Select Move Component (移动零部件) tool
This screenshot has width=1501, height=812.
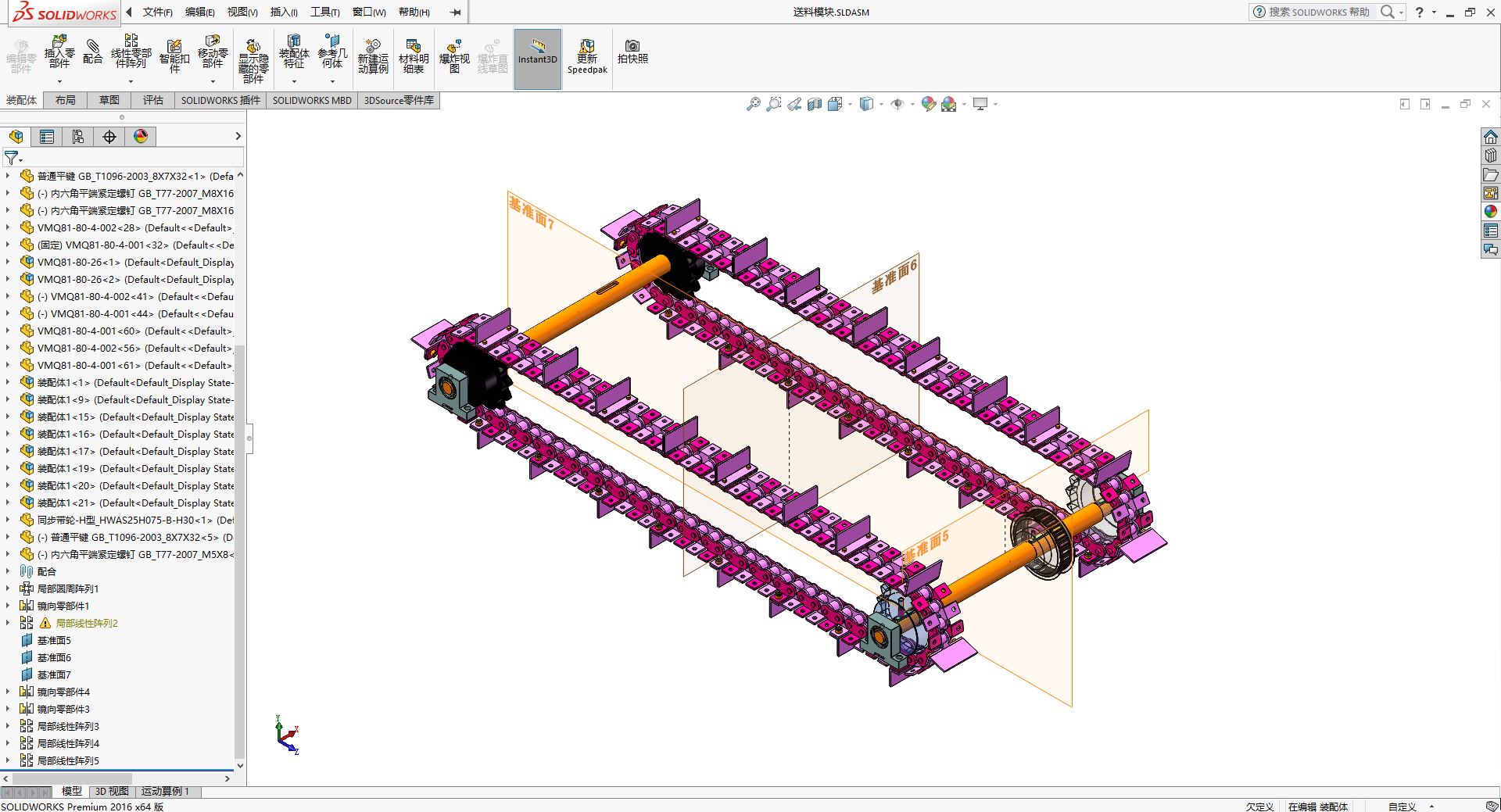[213, 53]
